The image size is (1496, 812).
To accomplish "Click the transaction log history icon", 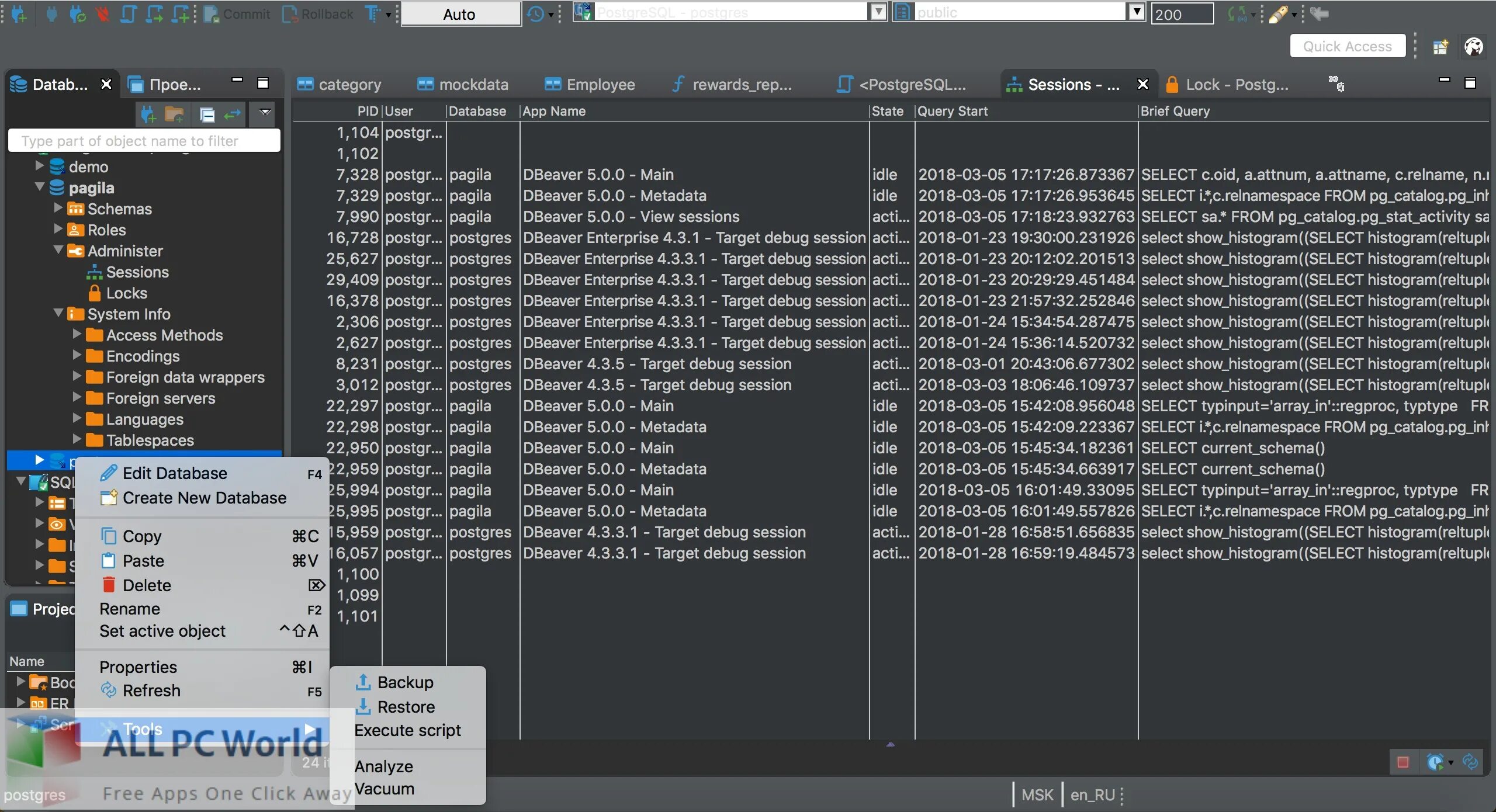I will (535, 14).
